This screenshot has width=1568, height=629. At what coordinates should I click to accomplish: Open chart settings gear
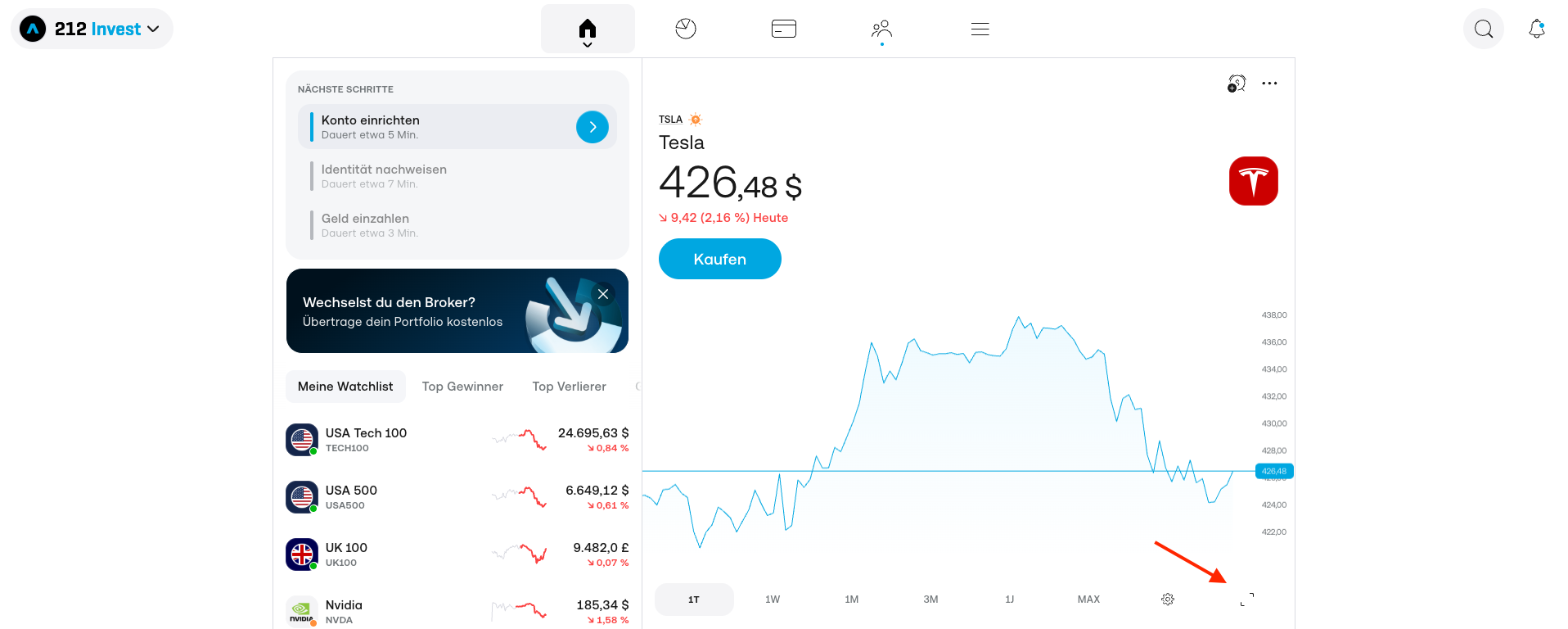(x=1168, y=600)
